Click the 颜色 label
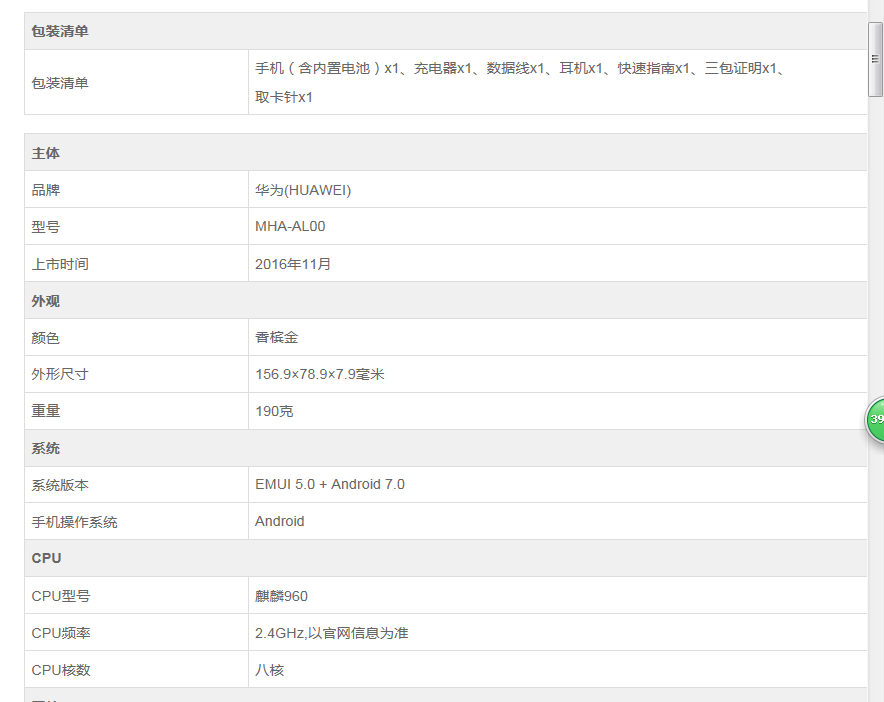 point(46,338)
